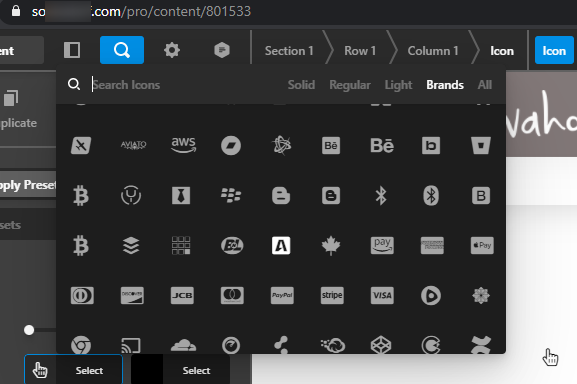This screenshot has width=577, height=384.
Task: Choose the oval Bluetooth icon
Action: click(431, 195)
